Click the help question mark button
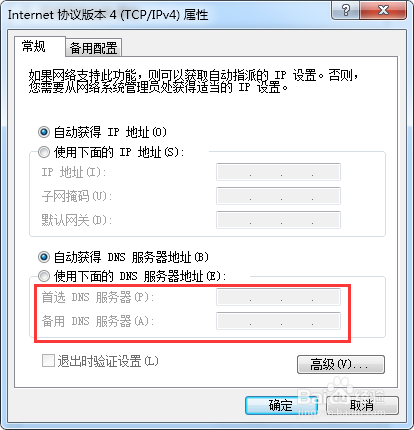Screen dimensions: 414x430 tap(346, 10)
